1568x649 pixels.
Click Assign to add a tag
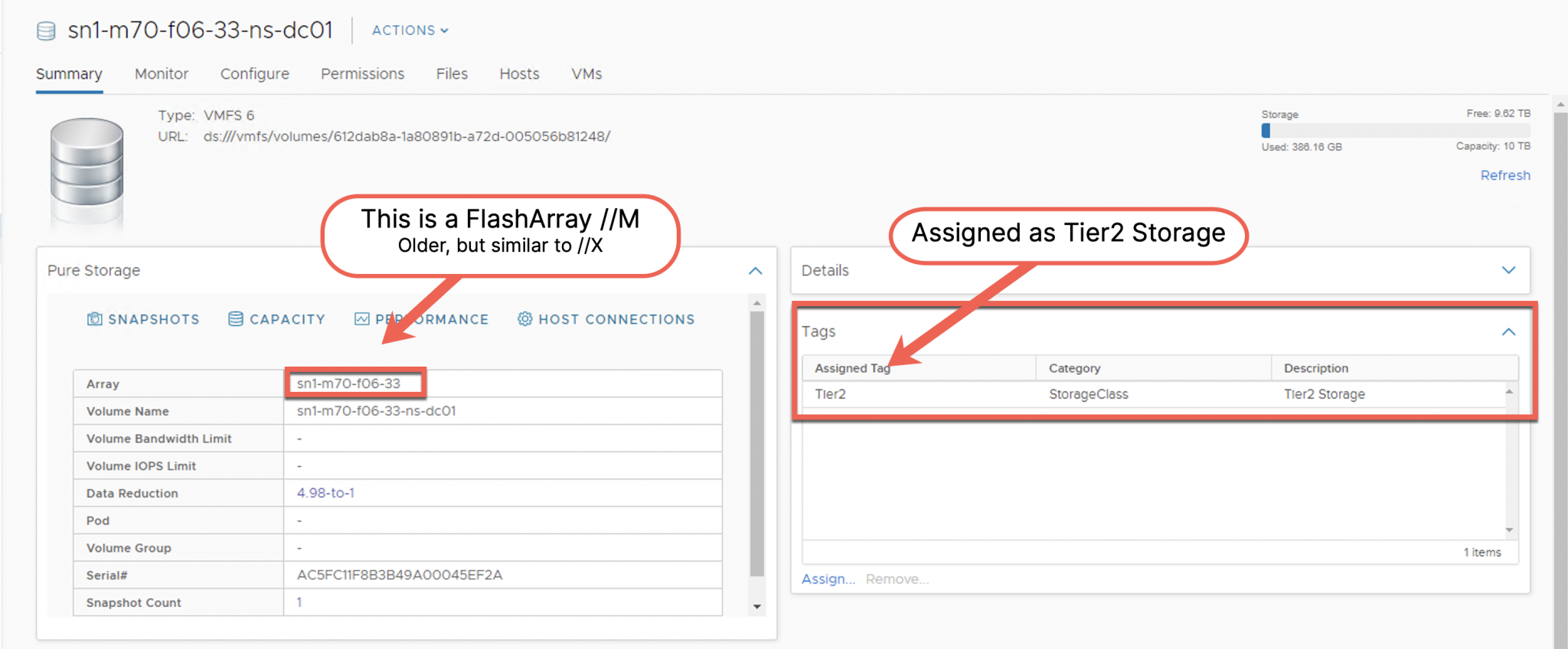pyautogui.click(x=827, y=579)
